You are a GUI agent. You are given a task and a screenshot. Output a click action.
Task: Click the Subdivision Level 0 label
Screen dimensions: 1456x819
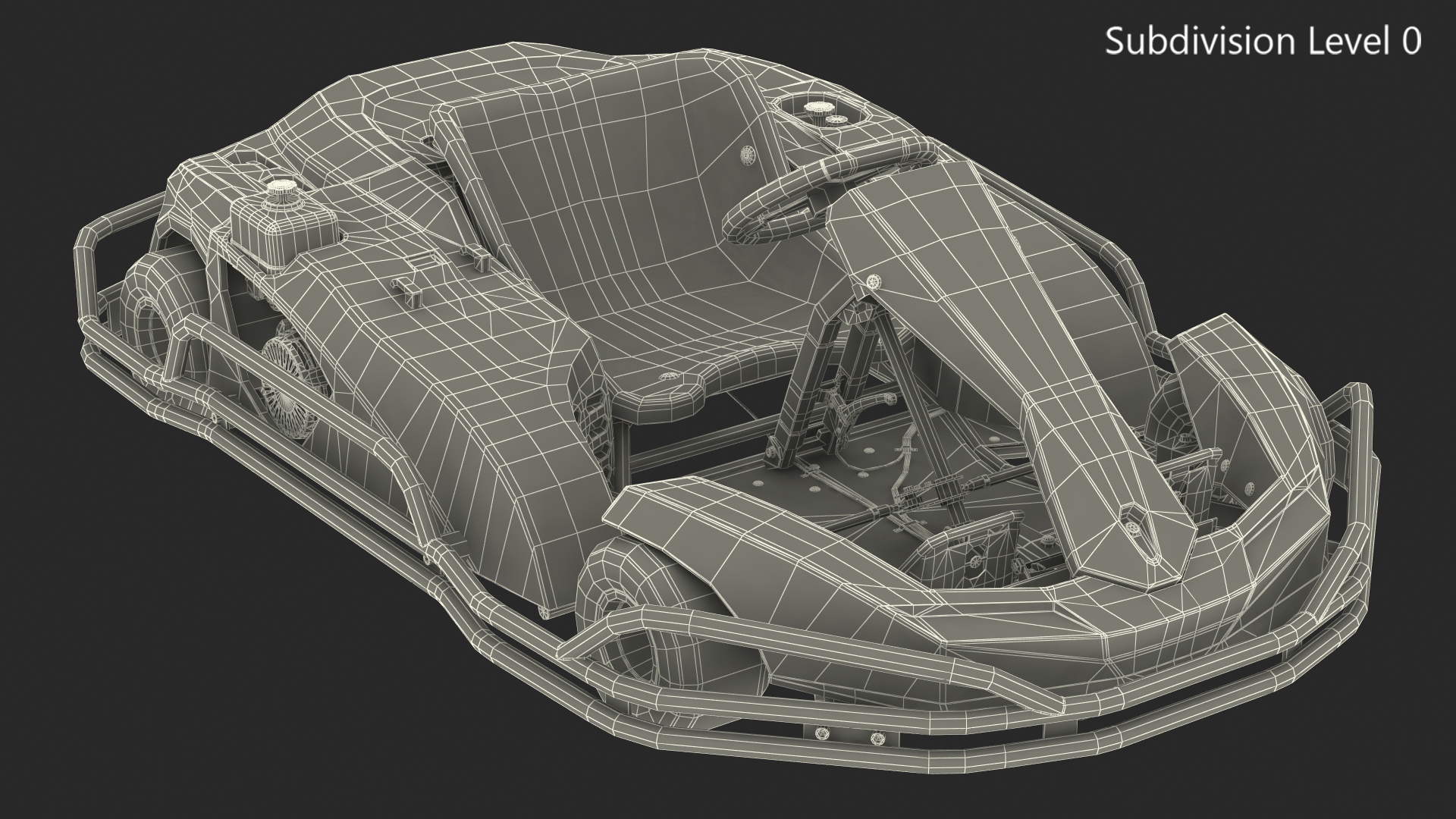coord(1263,42)
